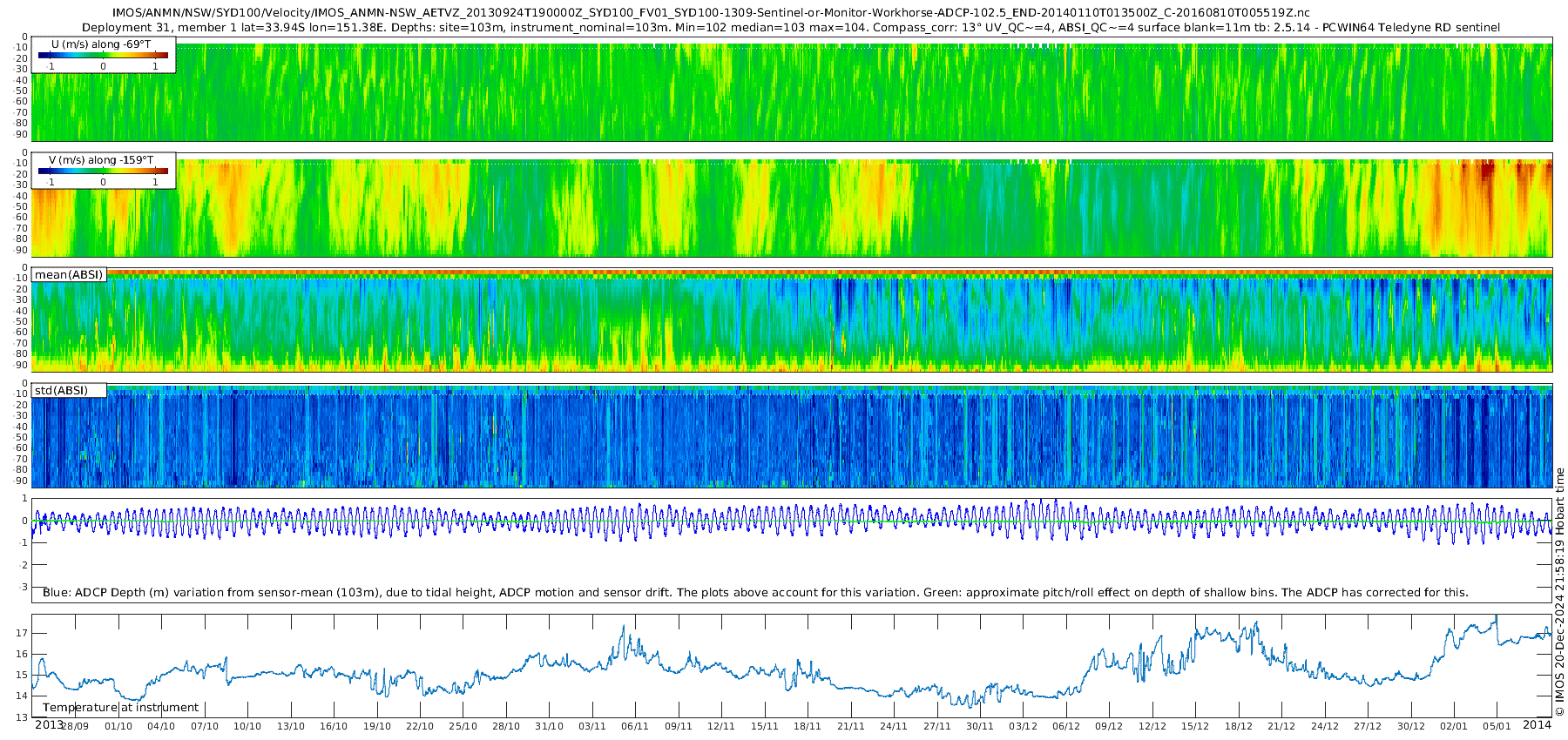
Task: Select the mean(ABSI) panel label
Action: pos(69,275)
